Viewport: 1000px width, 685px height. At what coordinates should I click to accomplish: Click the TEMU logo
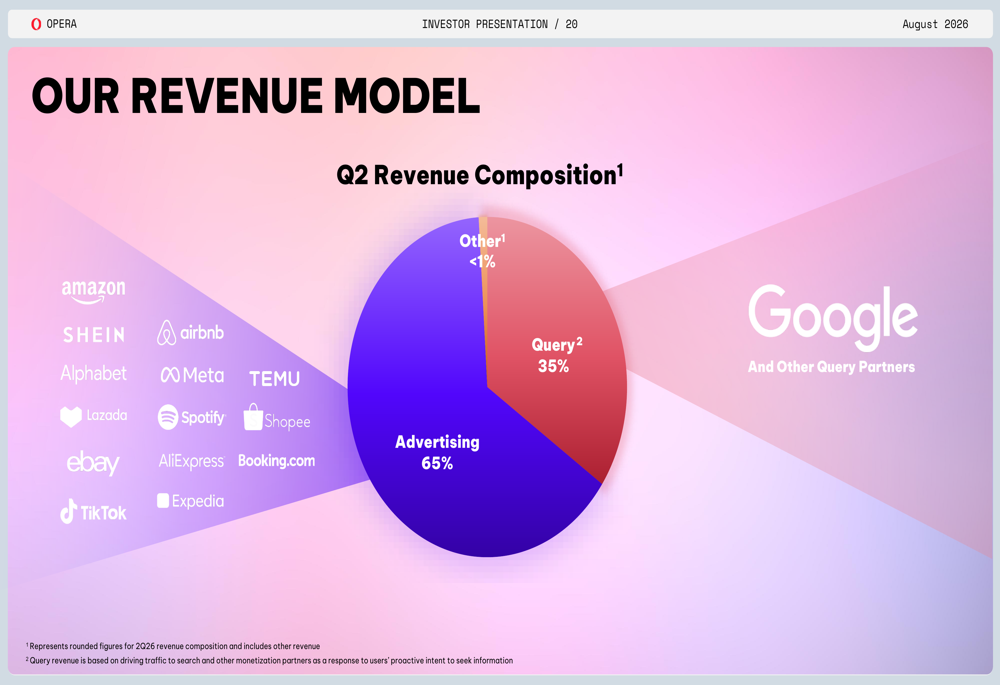[x=275, y=379]
